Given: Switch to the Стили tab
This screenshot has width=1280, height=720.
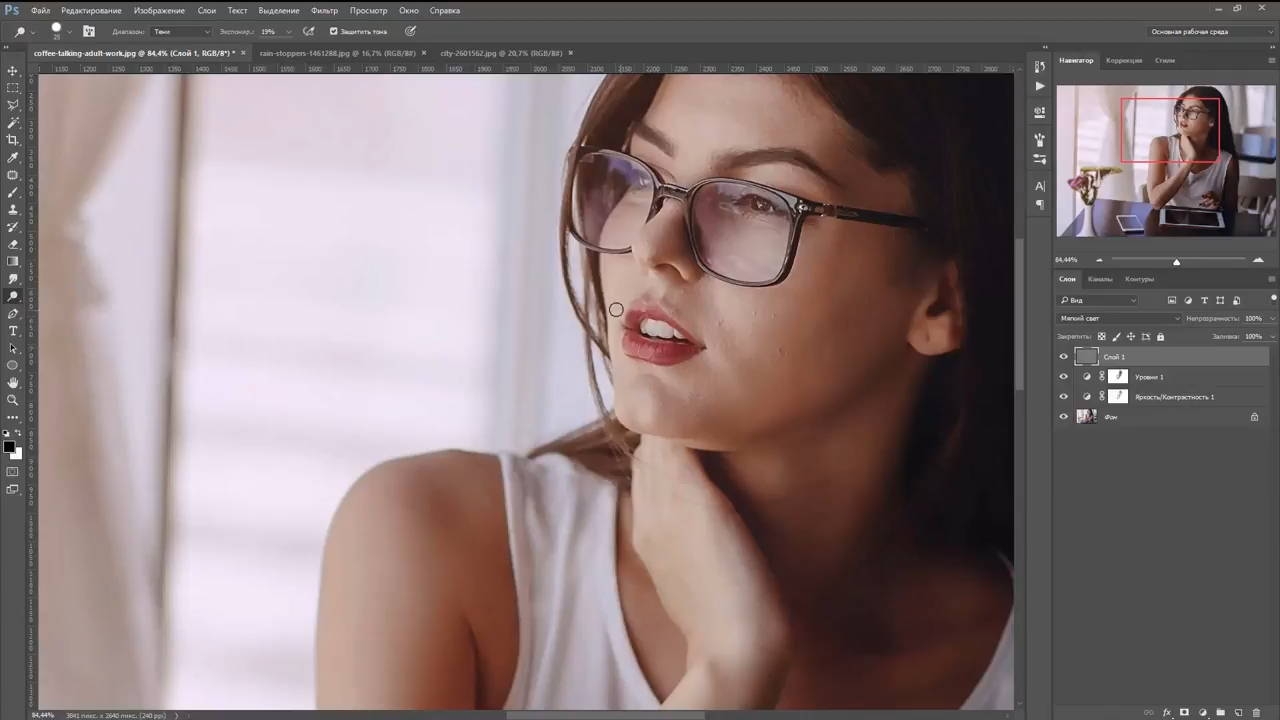Looking at the screenshot, I should [1165, 60].
